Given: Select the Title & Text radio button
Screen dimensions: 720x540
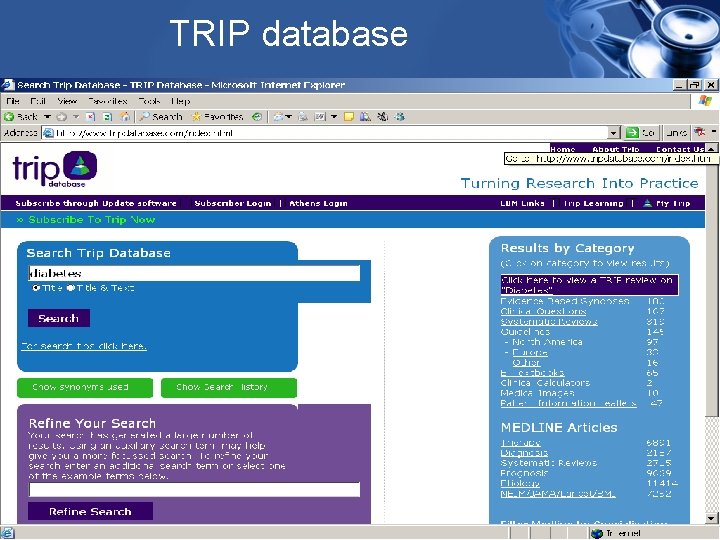Looking at the screenshot, I should coord(70,288).
